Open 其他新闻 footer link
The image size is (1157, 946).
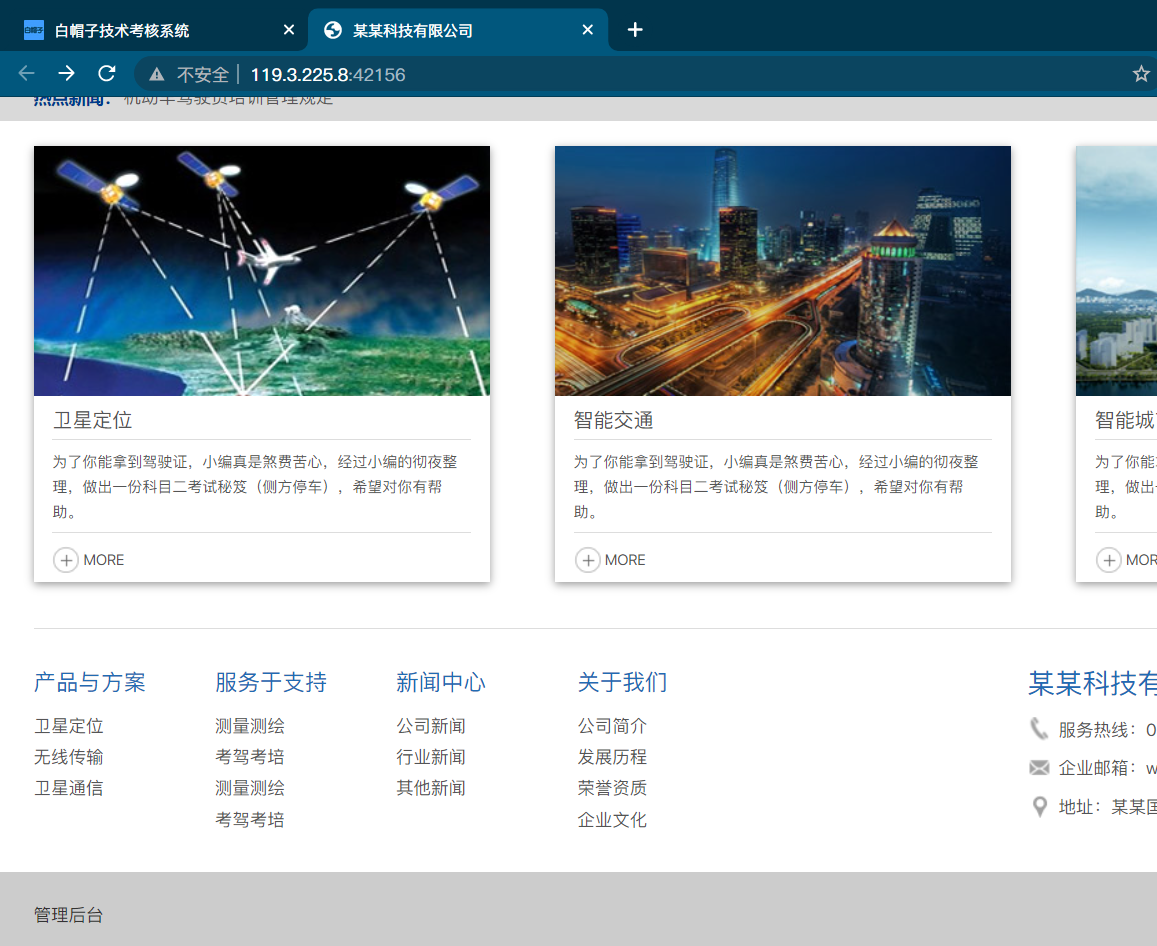pos(431,788)
